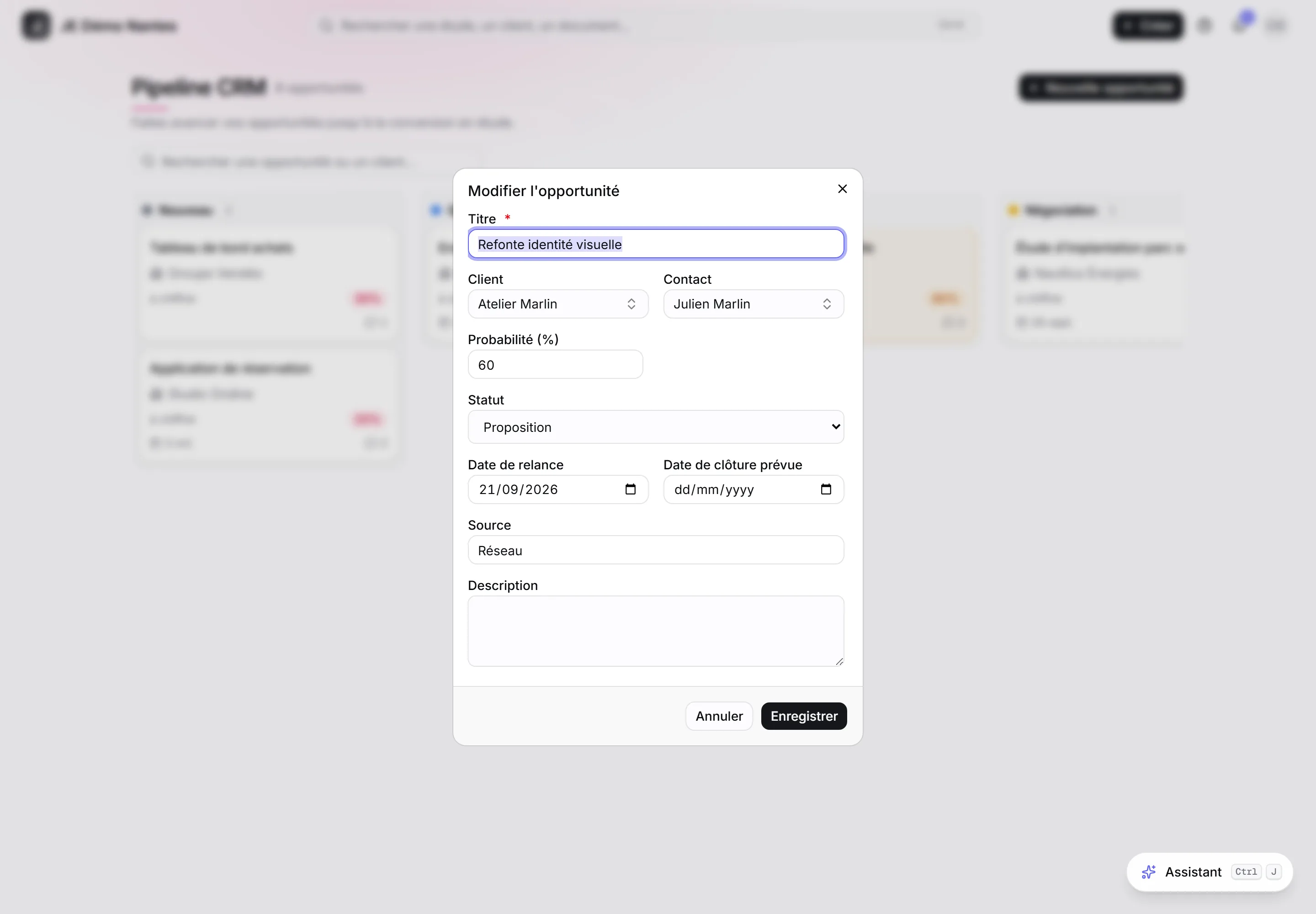
Task: Cancel editing with the Annuler button
Action: (x=719, y=717)
